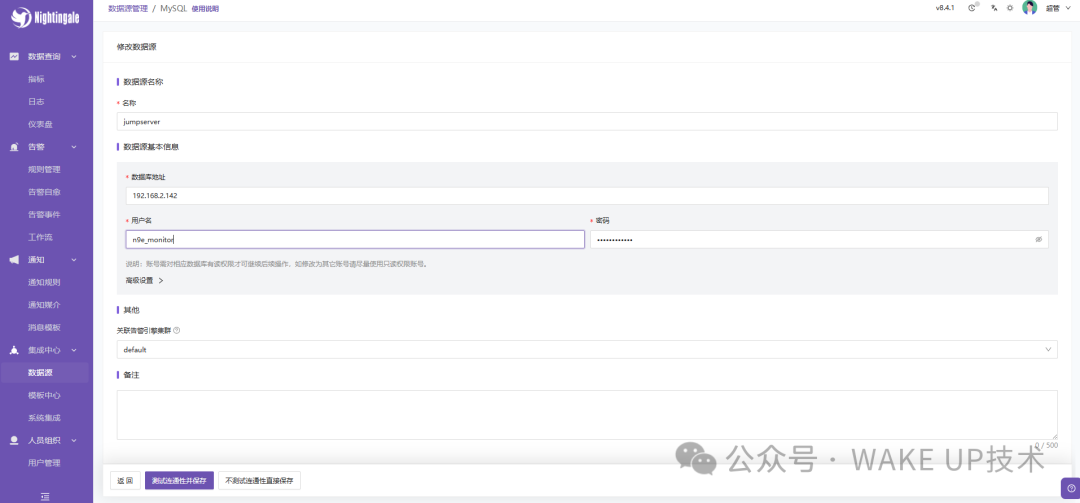Click the 数据查询 chart icon in sidebar

[x=14, y=57]
